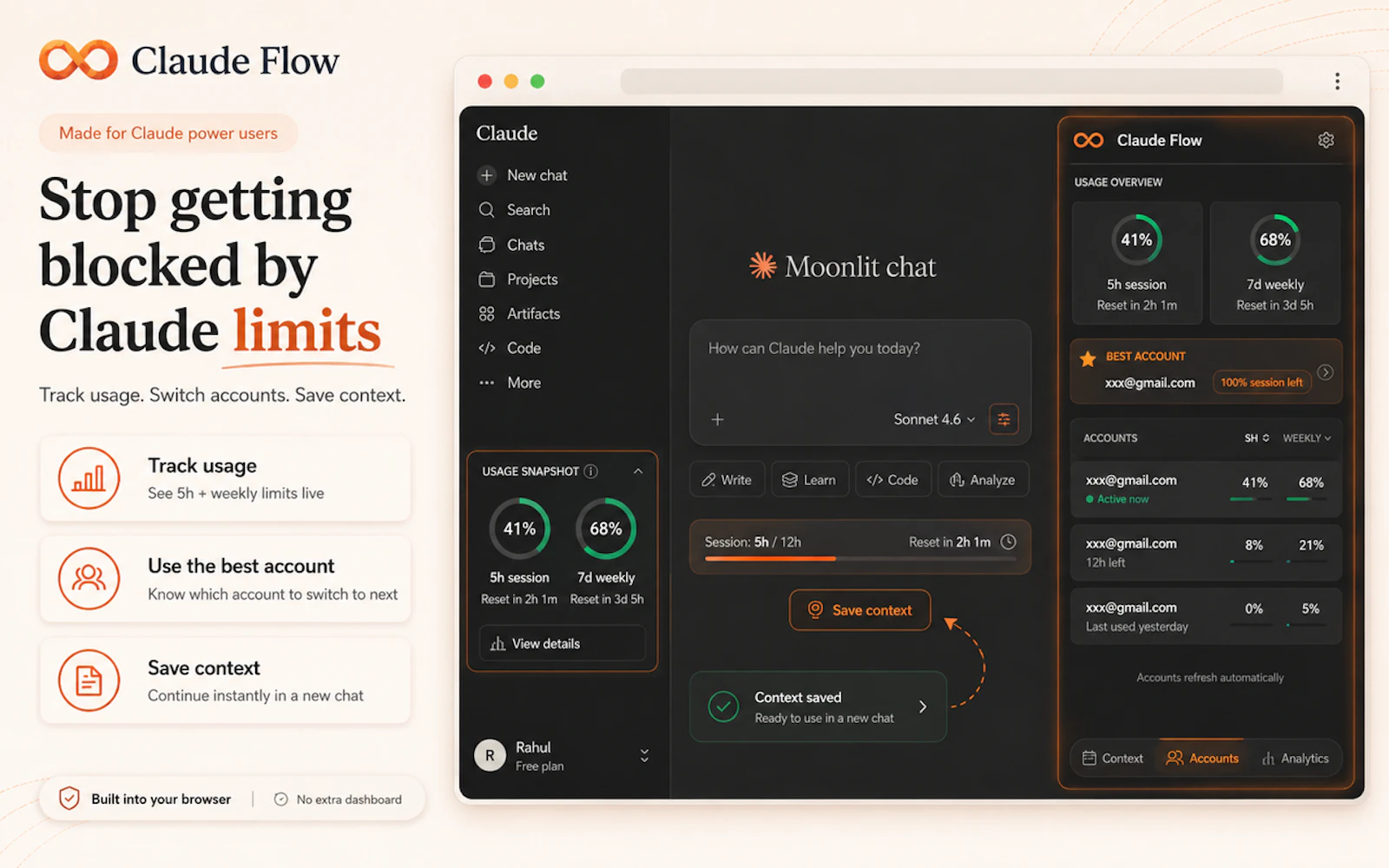1389x868 pixels.
Task: Click the Best Account star icon
Action: 1088,358
